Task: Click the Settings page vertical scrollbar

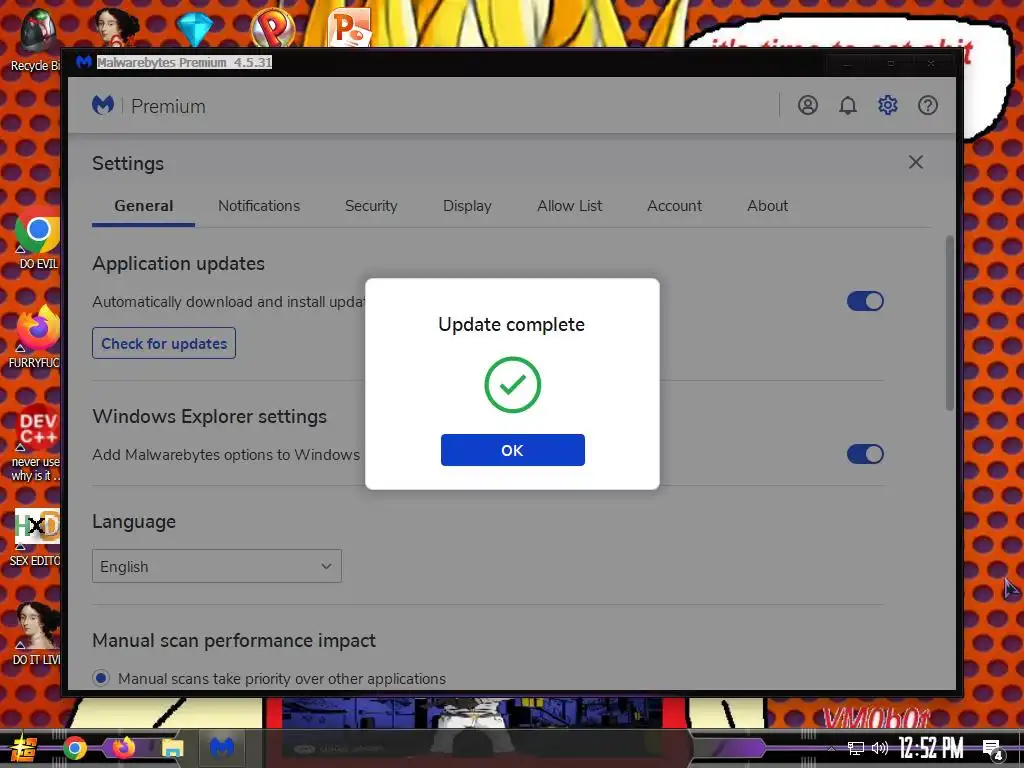Action: (x=950, y=323)
